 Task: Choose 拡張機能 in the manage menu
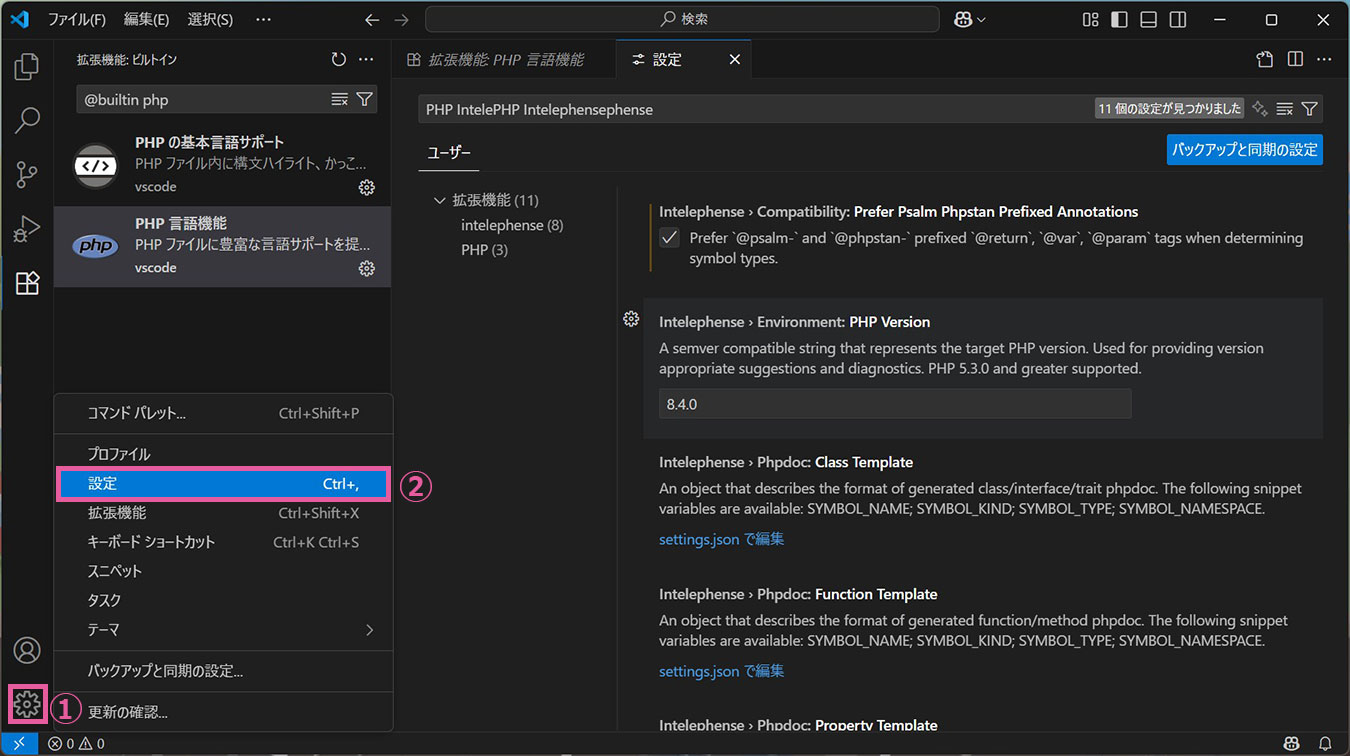coord(223,513)
